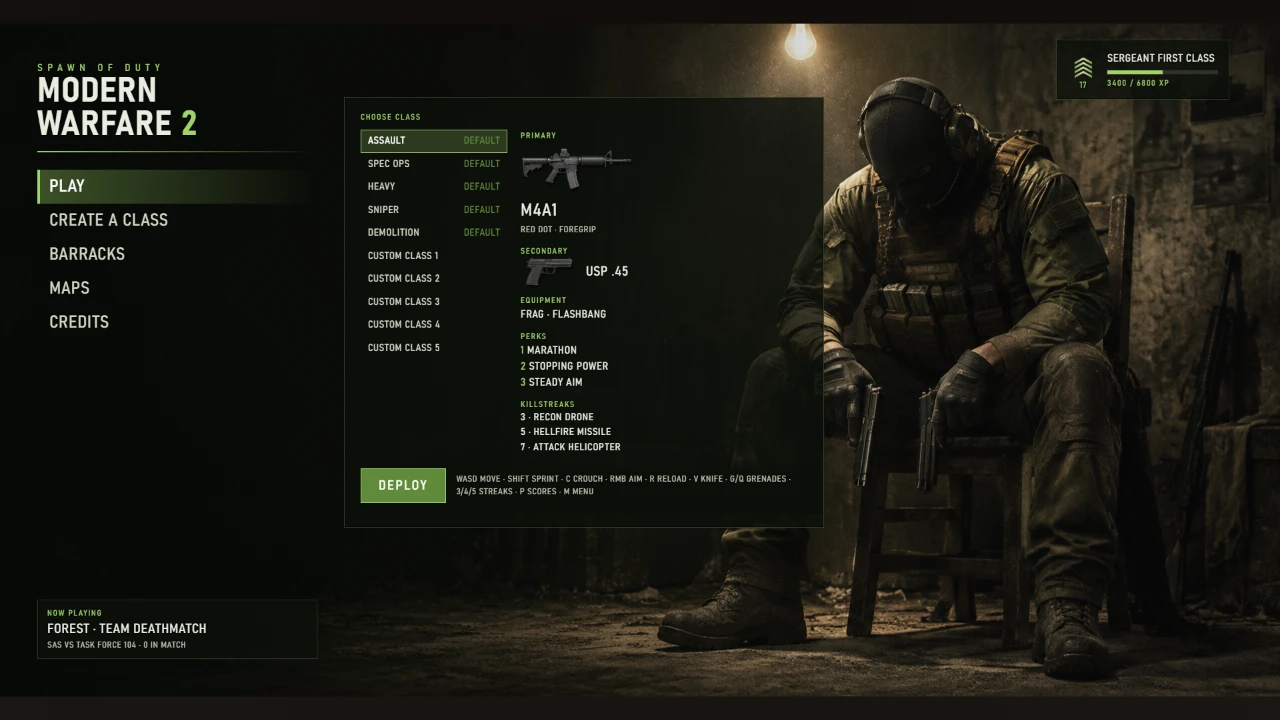Click the Sergeant First Class rank title

(1160, 58)
